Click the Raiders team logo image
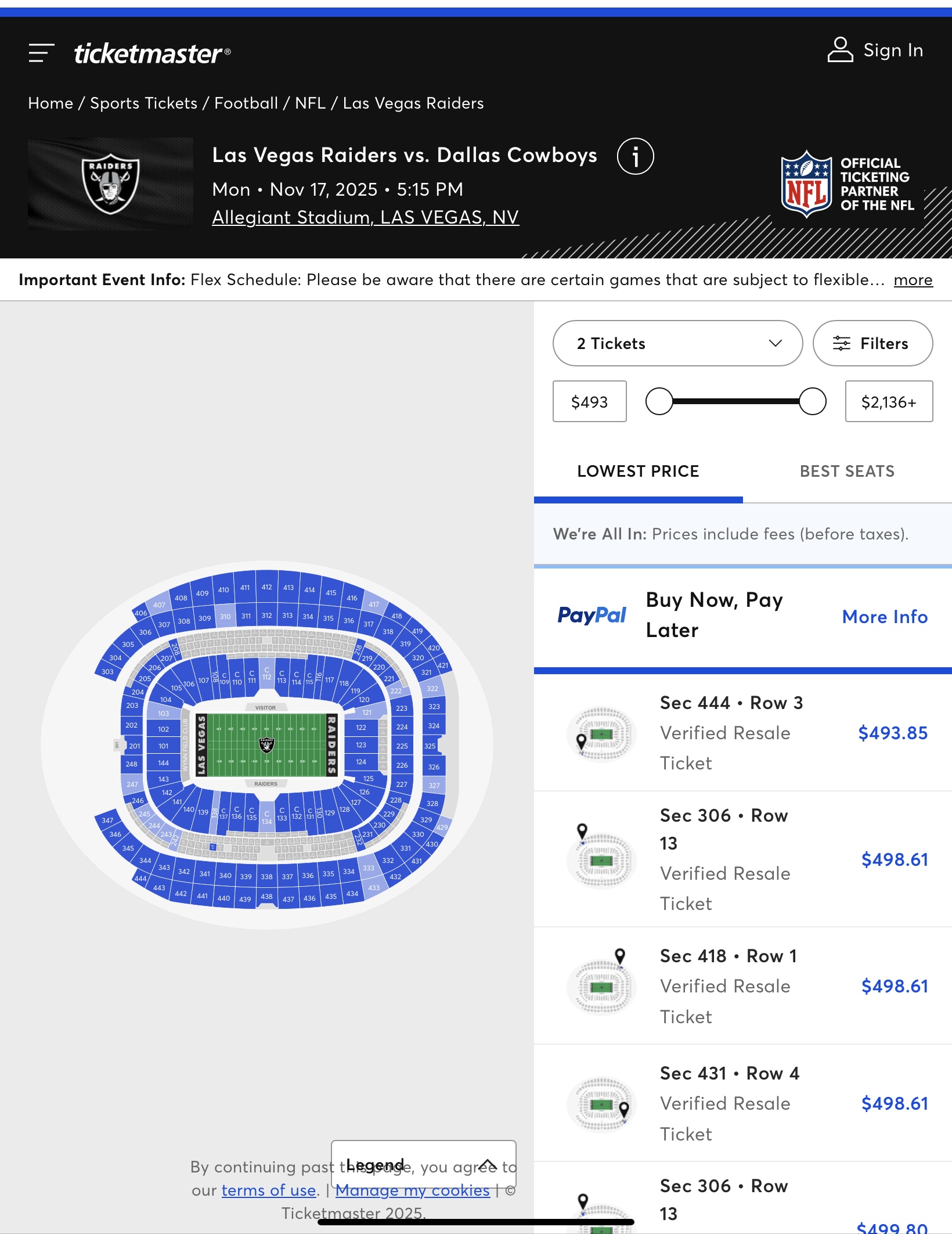 (x=110, y=184)
